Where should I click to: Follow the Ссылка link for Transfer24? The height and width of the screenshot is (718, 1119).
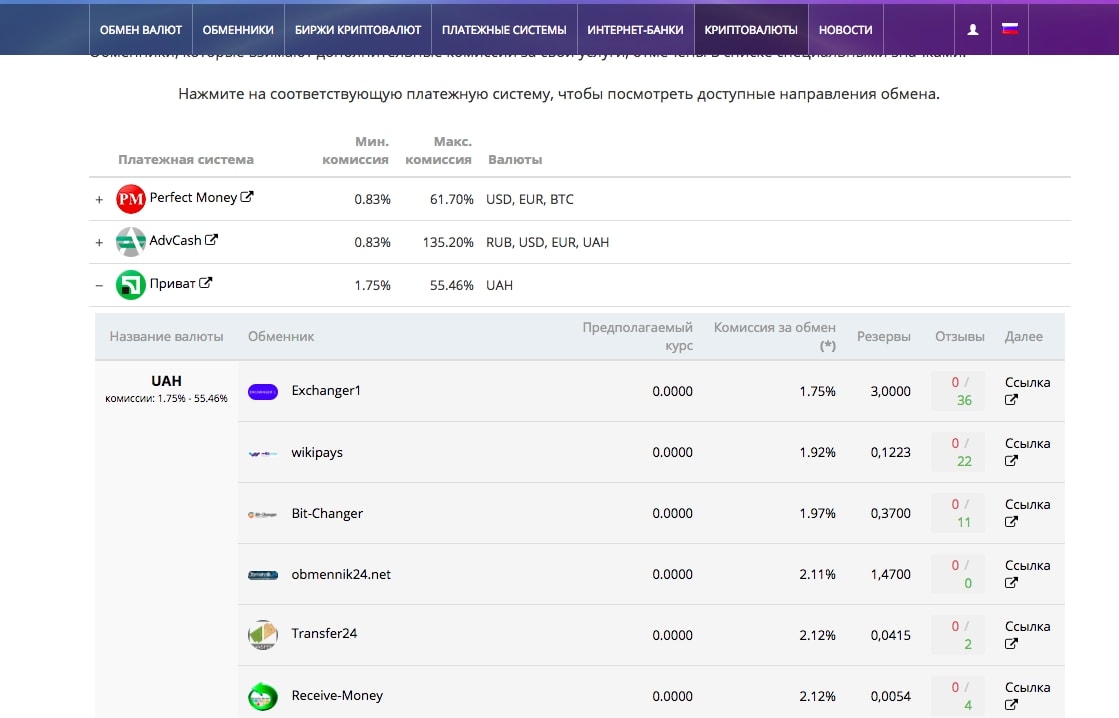click(x=1028, y=627)
